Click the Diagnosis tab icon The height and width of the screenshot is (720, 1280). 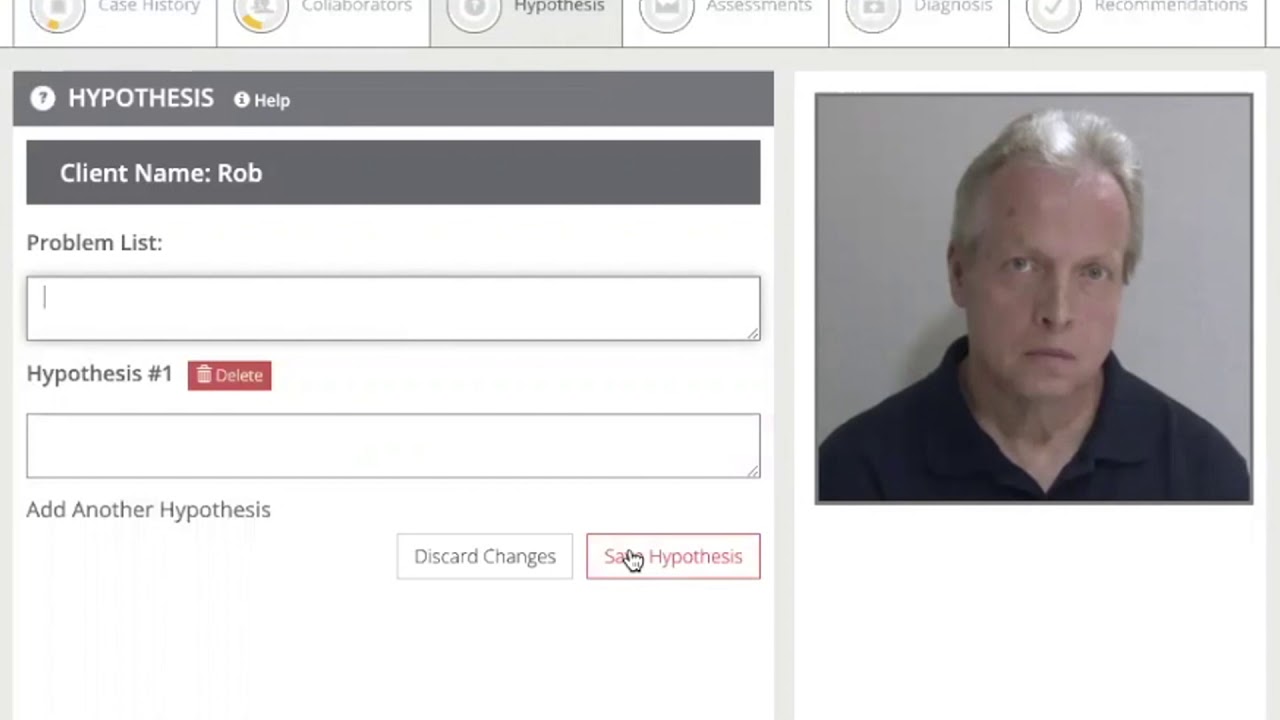click(873, 12)
